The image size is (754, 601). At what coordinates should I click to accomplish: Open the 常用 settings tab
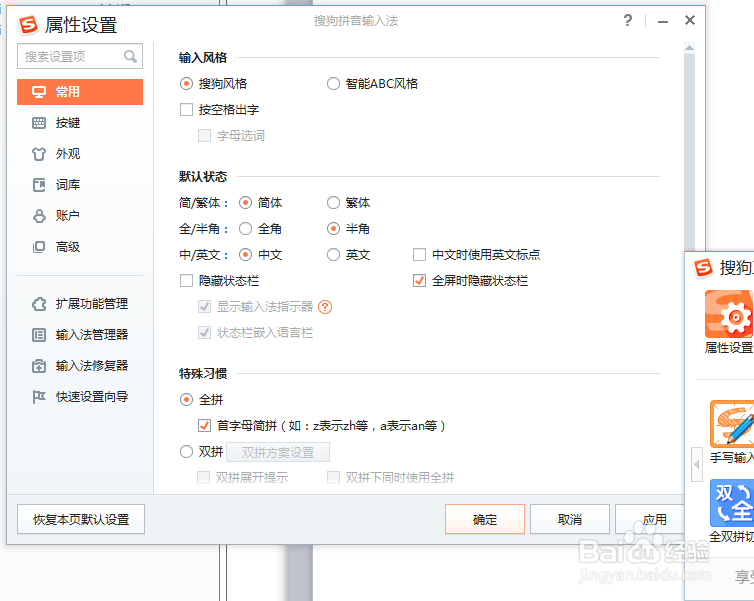80,92
